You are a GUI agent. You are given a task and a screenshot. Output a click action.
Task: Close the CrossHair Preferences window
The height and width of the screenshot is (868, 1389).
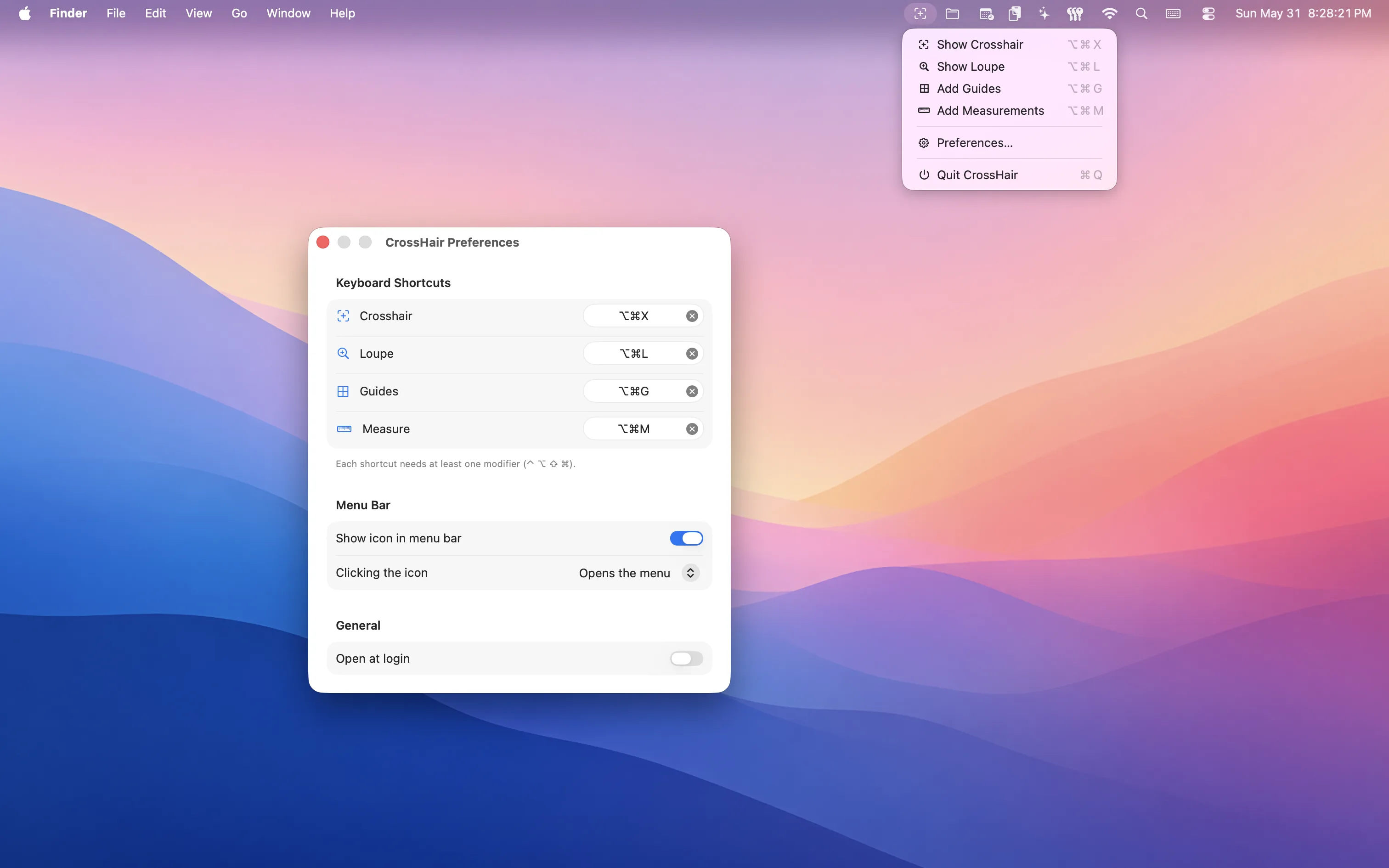[x=323, y=242]
